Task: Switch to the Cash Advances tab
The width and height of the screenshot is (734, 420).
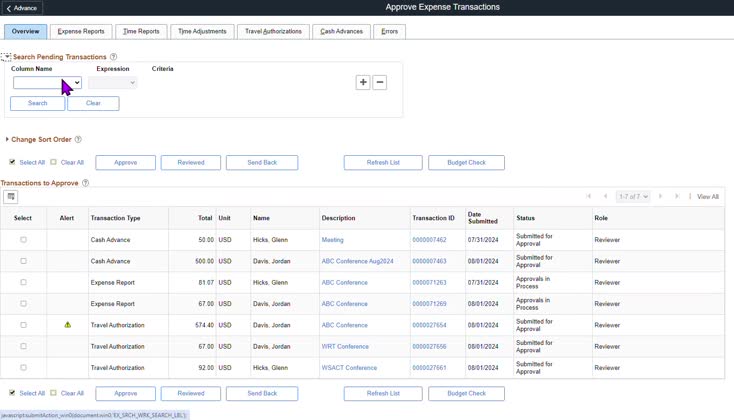Action: click(341, 31)
